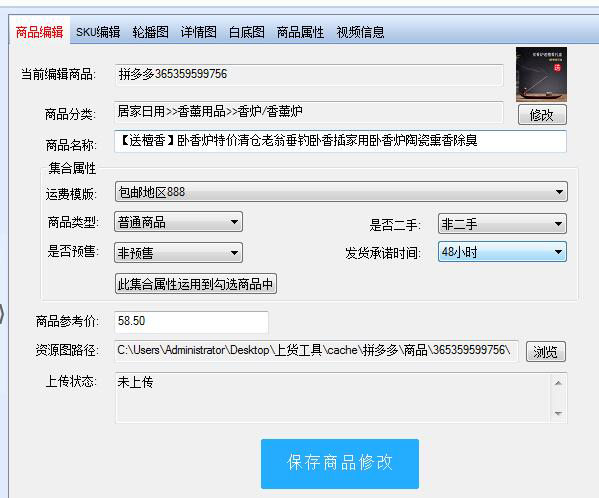
Task: Expand the 运费模版 dropdown
Action: coord(341,192)
